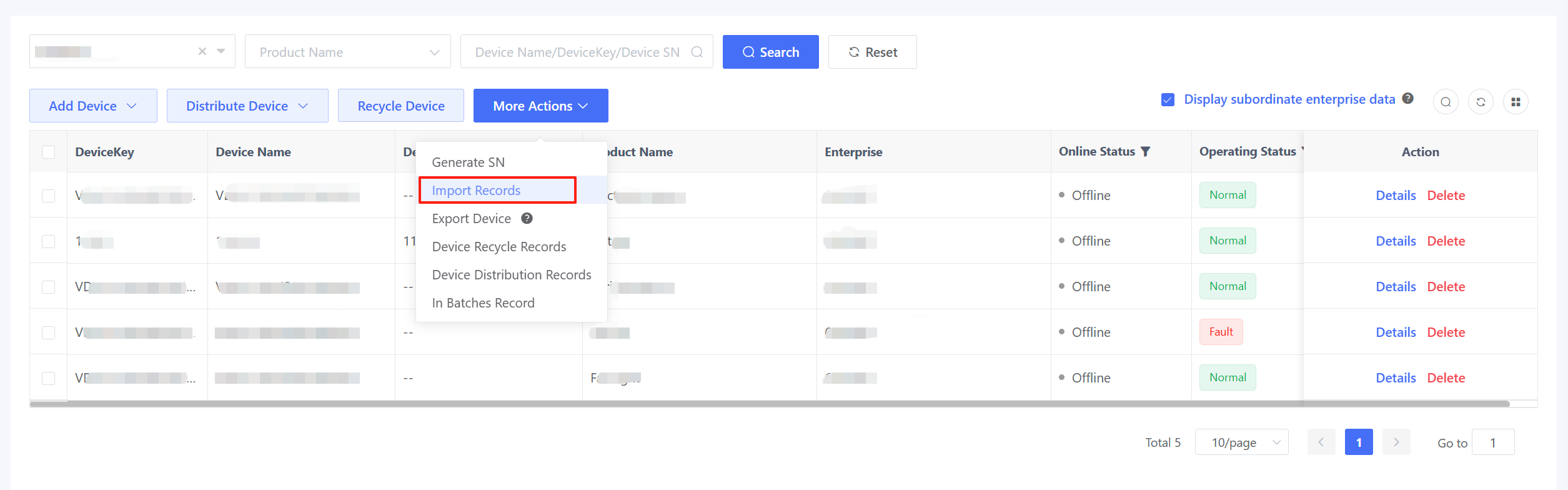1568x490 pixels.
Task: Click help icon next to Export Device
Action: click(527, 218)
